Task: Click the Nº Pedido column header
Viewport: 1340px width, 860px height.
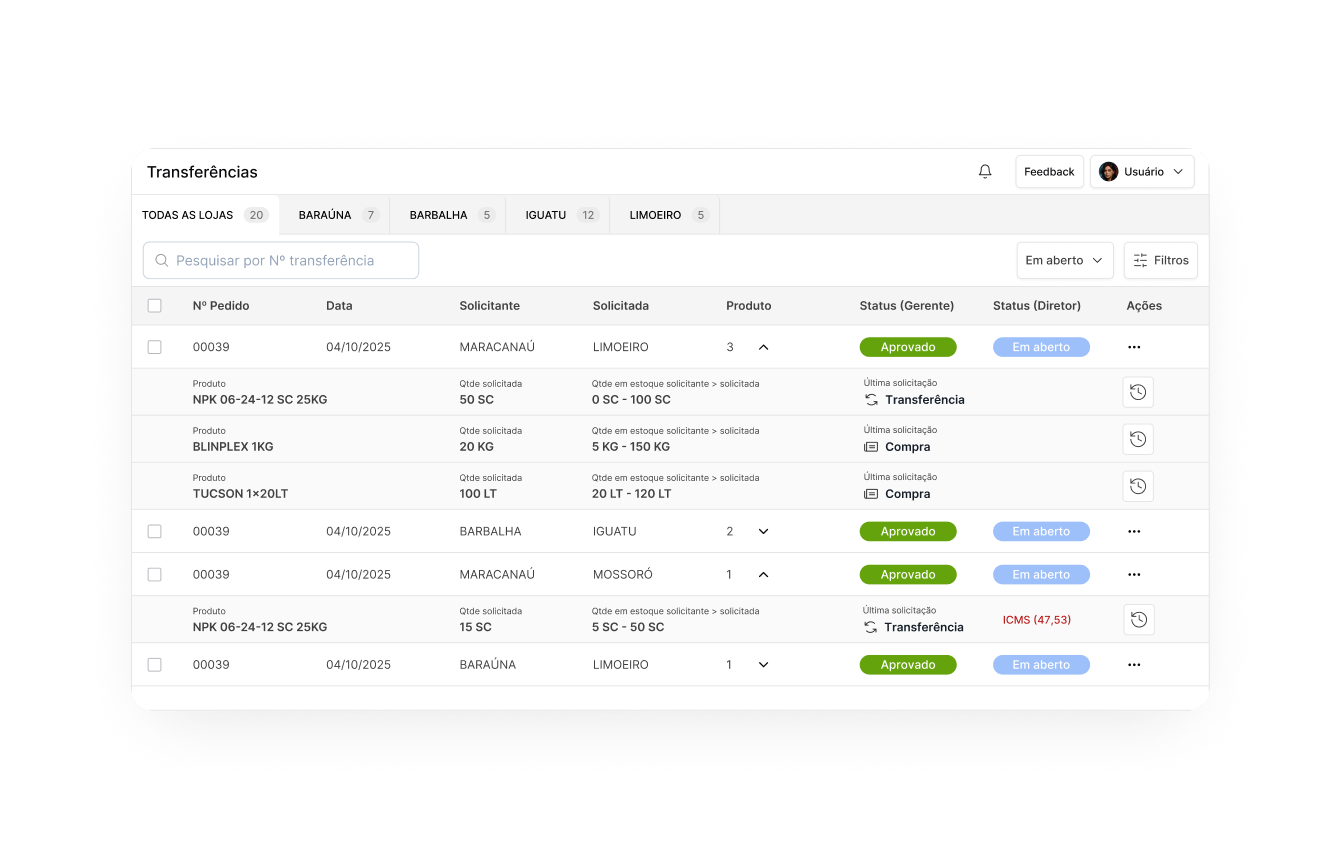Action: [221, 306]
